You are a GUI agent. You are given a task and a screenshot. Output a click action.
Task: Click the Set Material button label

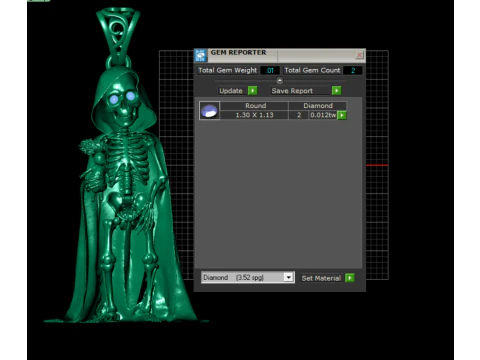click(321, 278)
